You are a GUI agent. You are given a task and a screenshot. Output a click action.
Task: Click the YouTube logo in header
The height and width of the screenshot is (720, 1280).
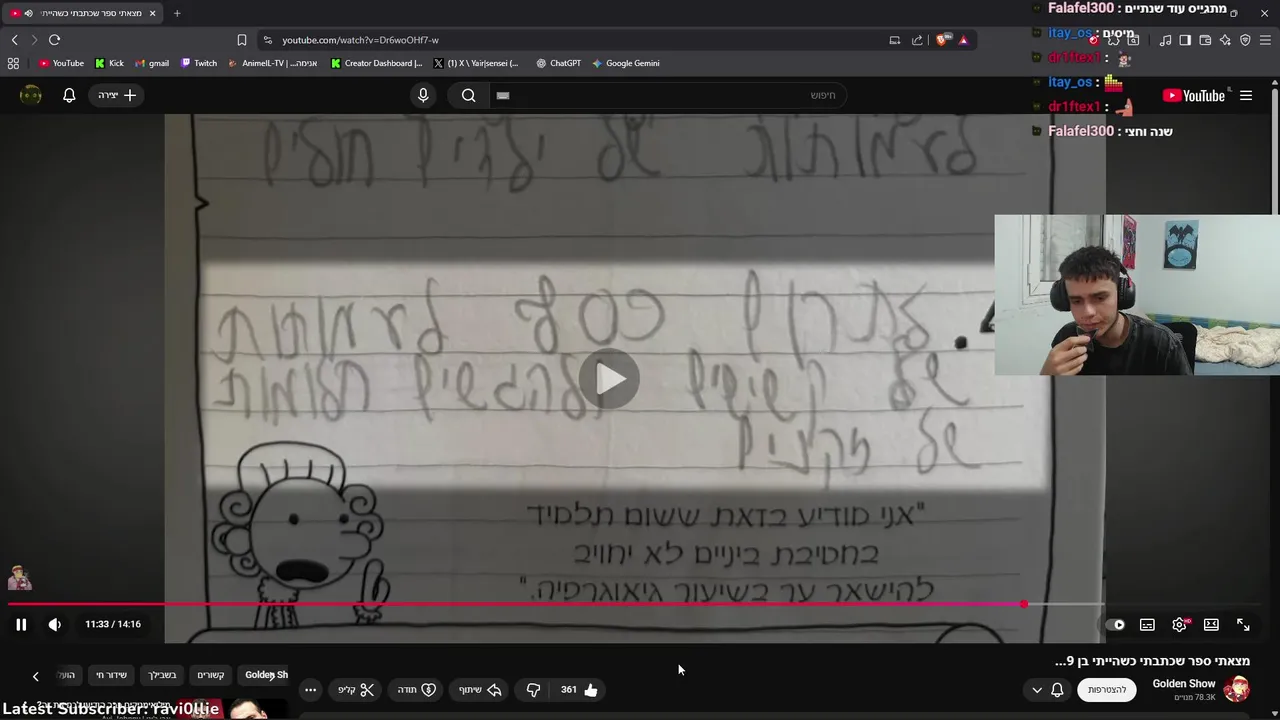(x=1194, y=96)
